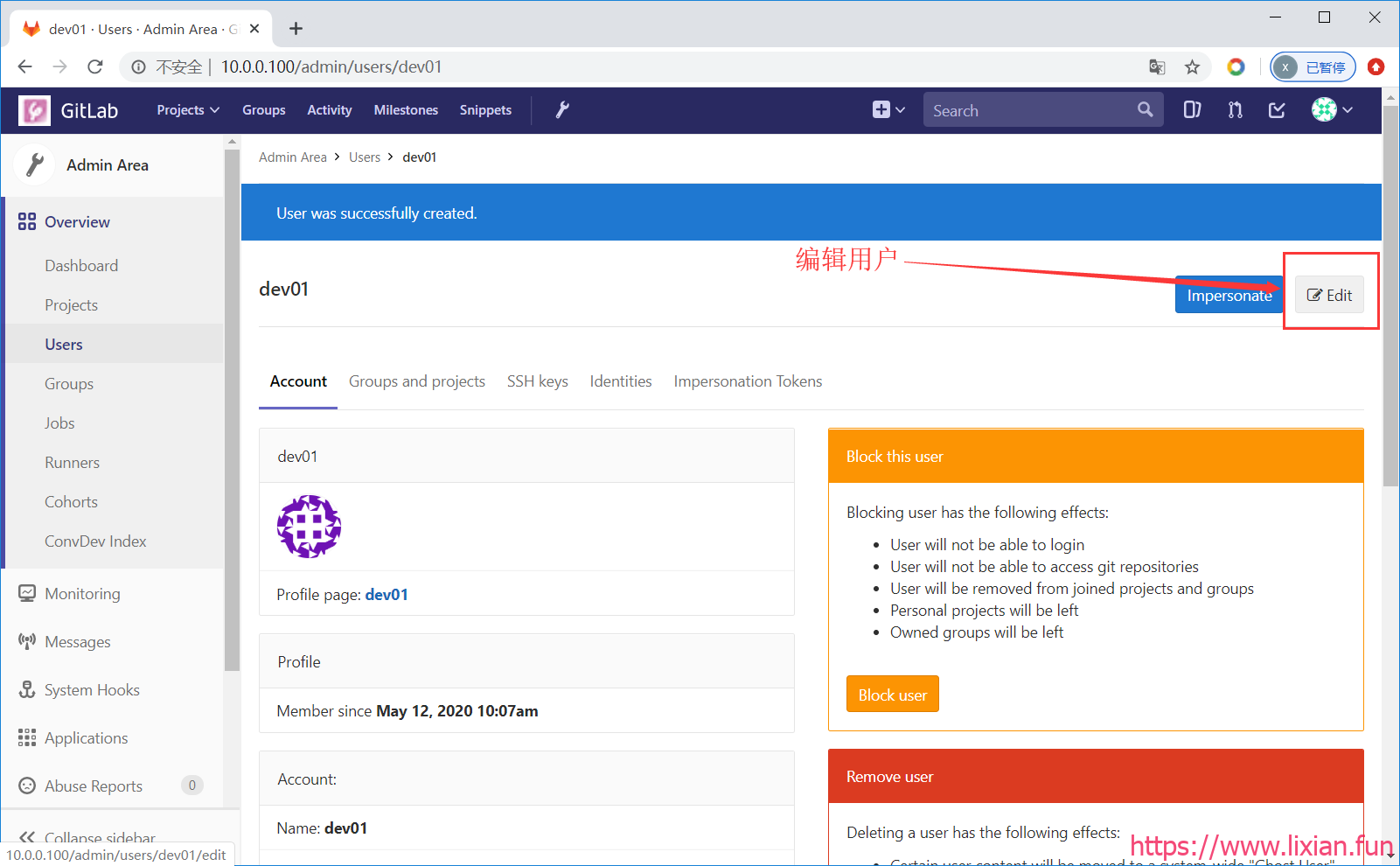Bookmark this page with the star icon

click(1192, 66)
